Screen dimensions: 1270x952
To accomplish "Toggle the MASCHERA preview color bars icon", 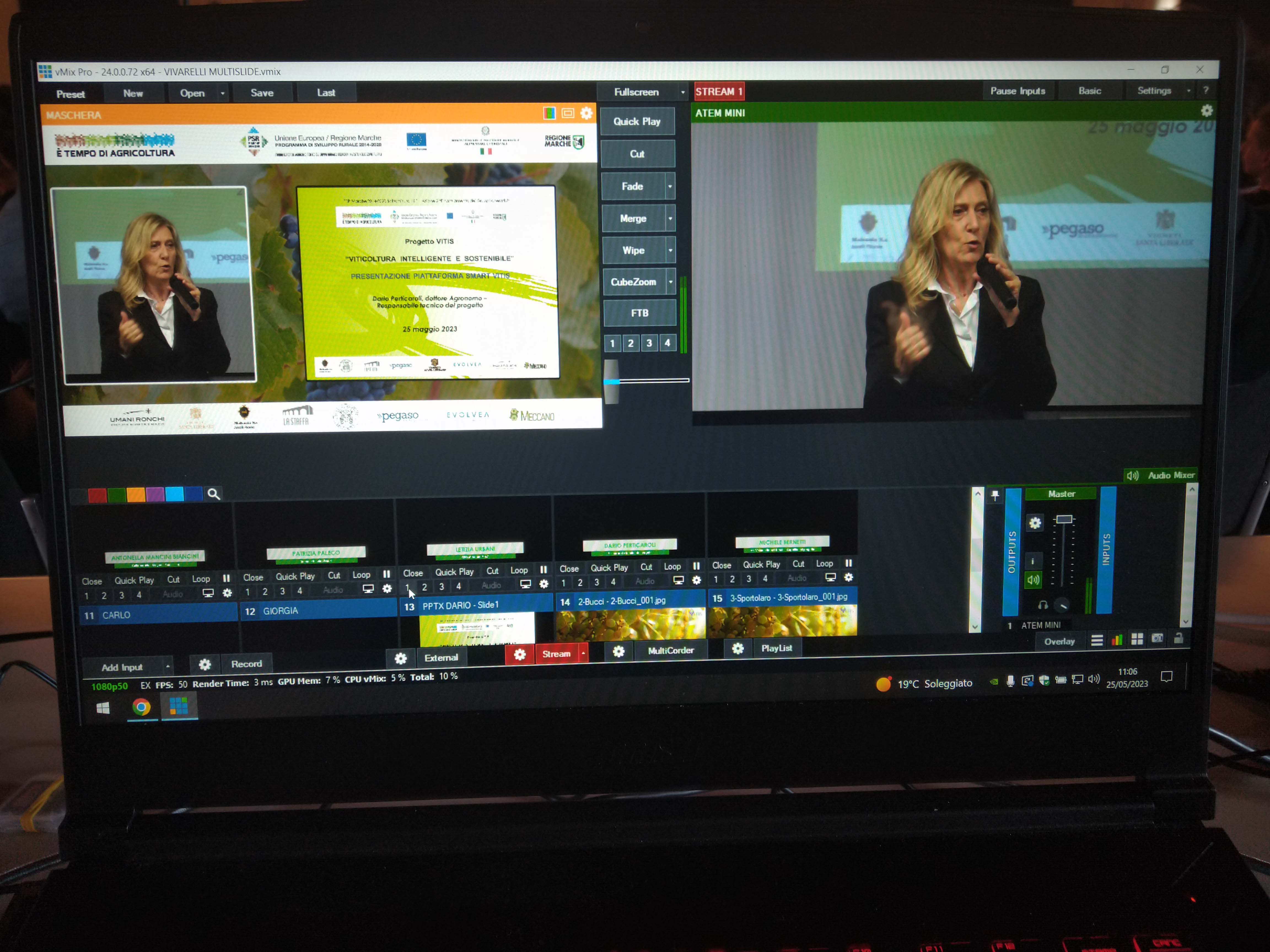I will tap(550, 113).
